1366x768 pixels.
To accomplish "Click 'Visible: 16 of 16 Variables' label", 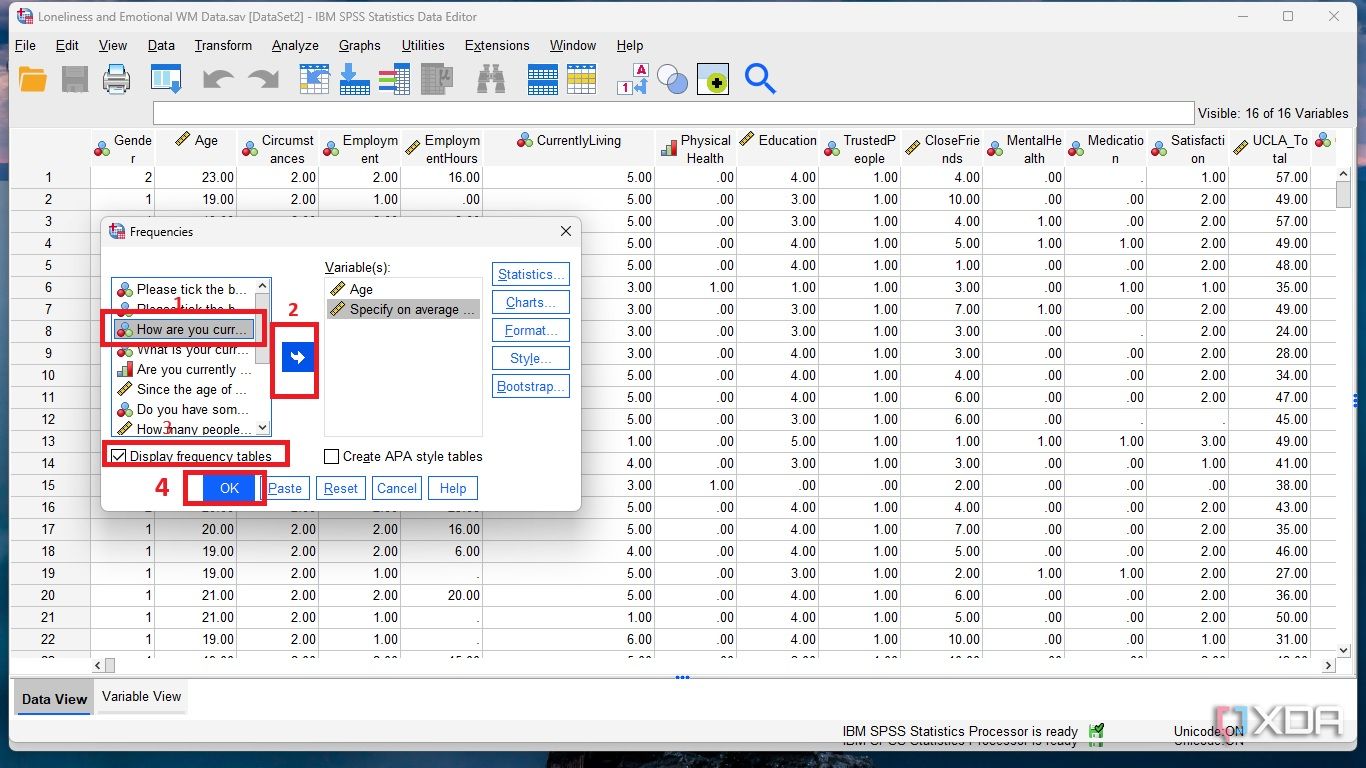I will point(1273,113).
